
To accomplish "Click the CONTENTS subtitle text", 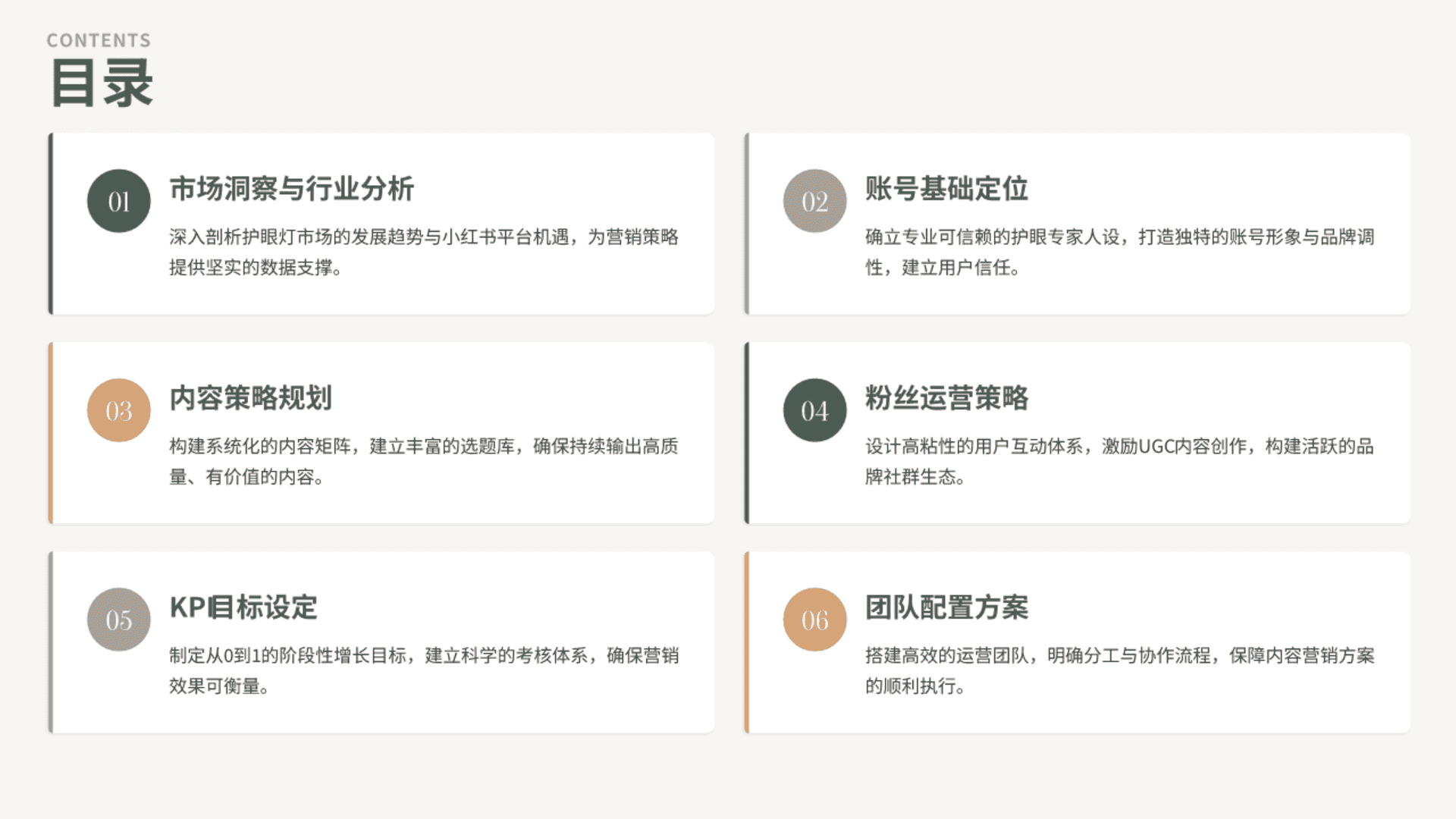I will click(99, 40).
